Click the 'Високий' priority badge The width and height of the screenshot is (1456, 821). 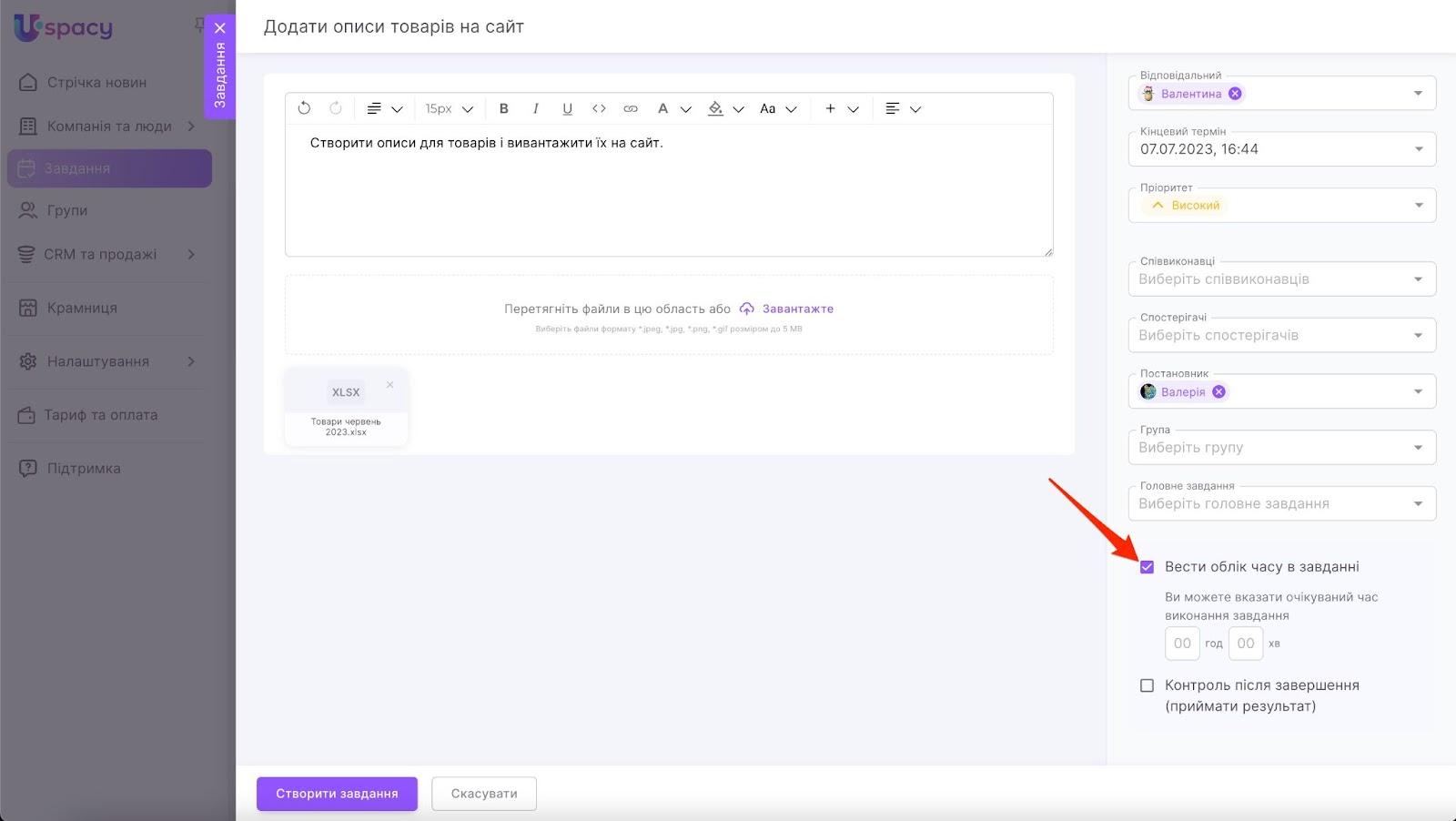coord(1187,206)
